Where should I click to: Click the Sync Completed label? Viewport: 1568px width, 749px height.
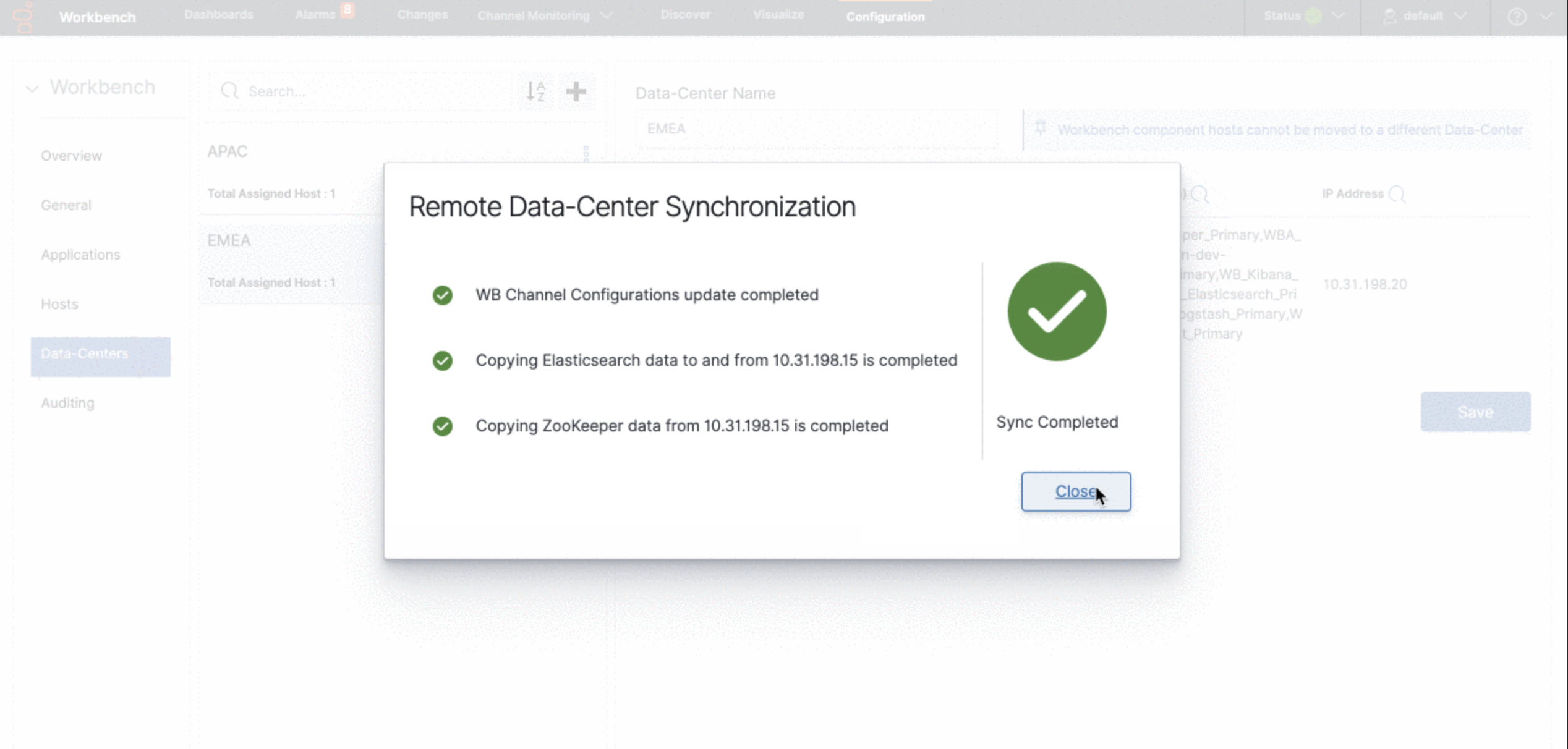tap(1057, 422)
